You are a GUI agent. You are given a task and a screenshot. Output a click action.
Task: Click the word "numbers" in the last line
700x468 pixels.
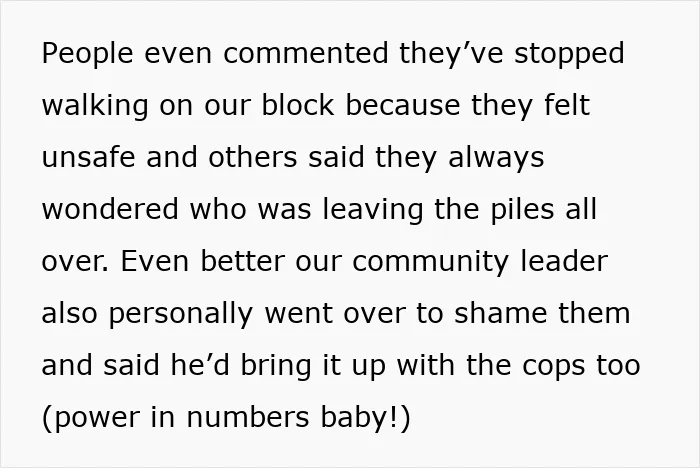(247, 417)
